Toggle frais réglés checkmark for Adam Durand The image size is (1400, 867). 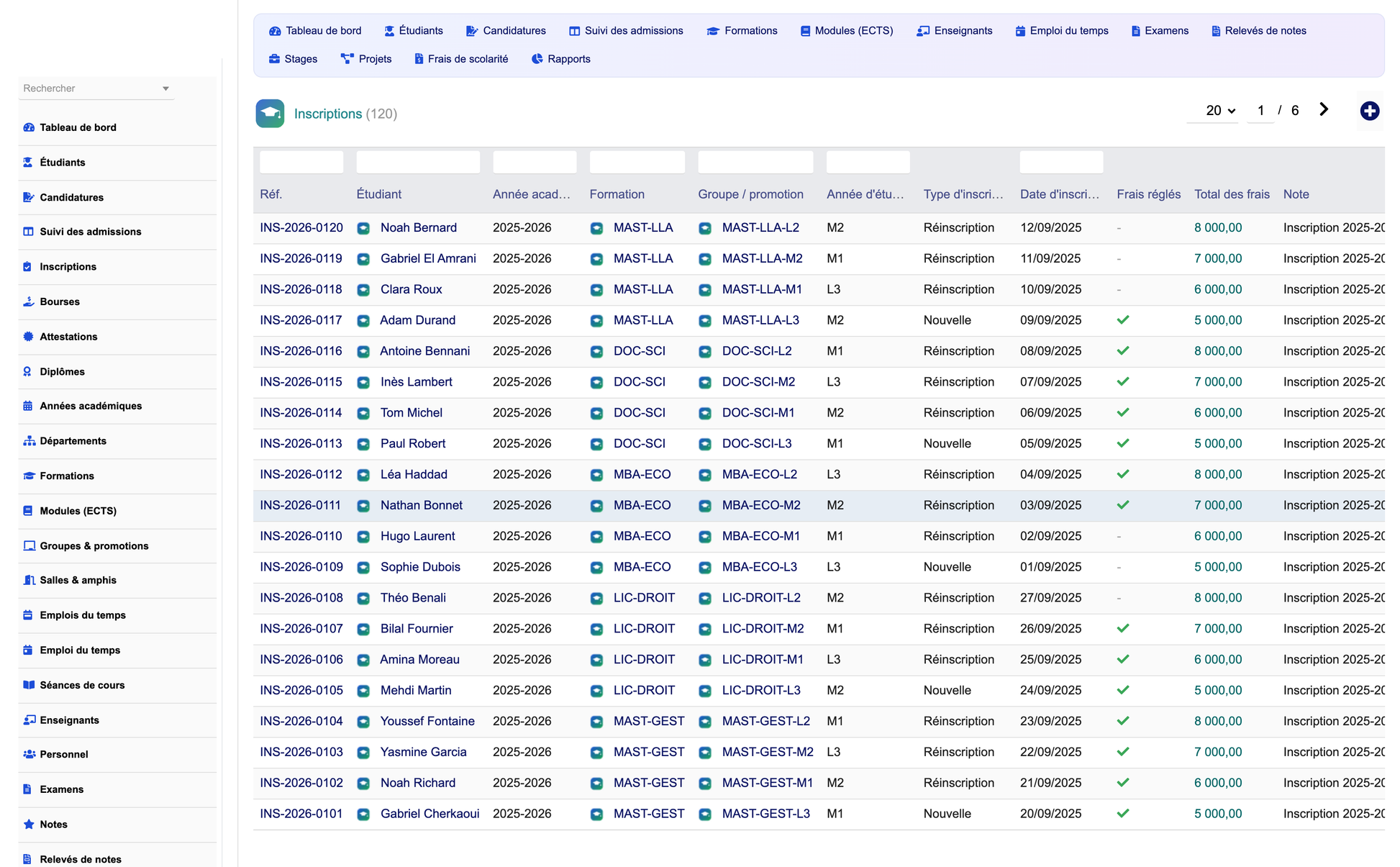coord(1123,320)
